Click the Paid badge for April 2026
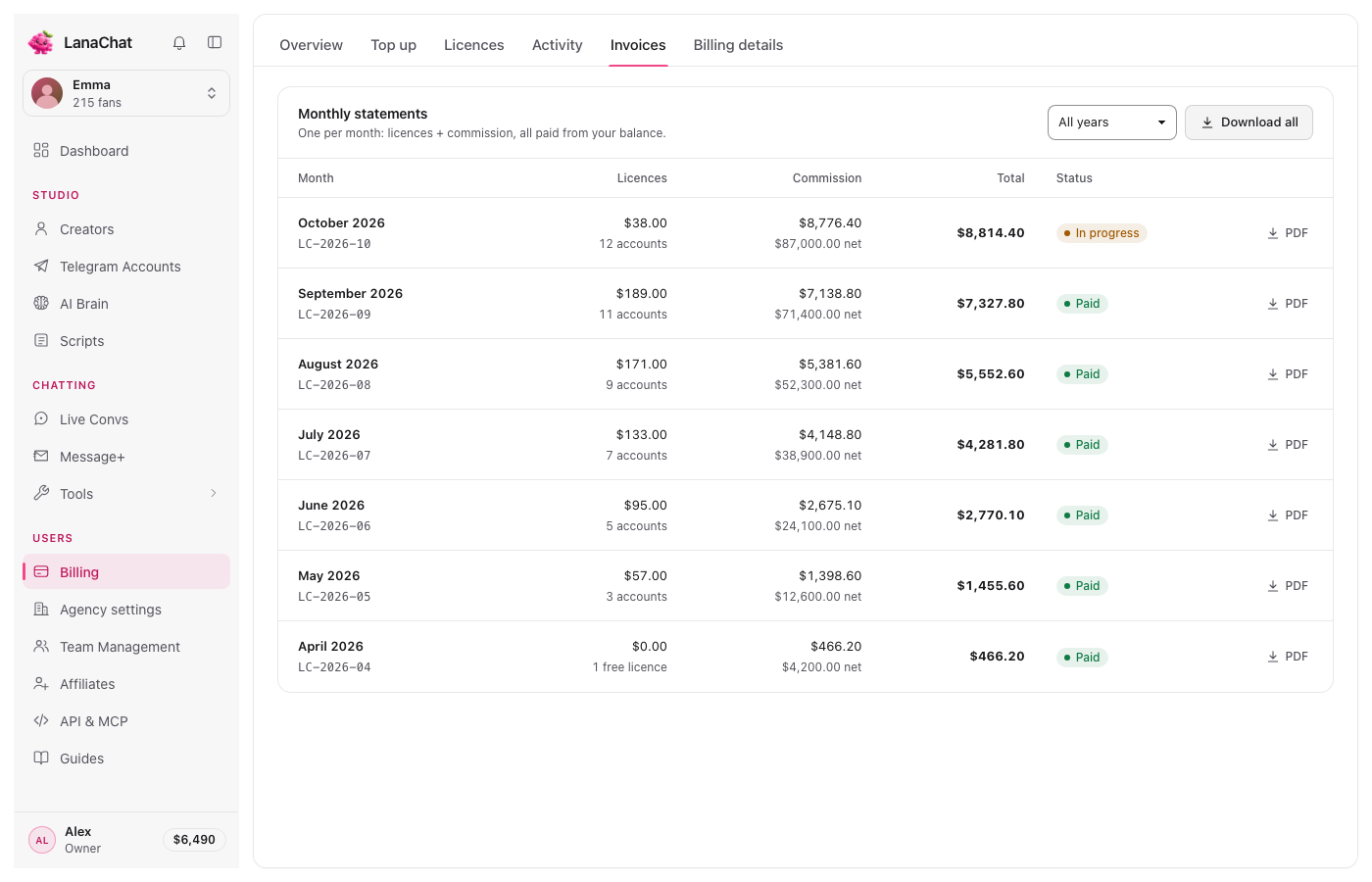Screen dimensions: 1372x882 point(1082,657)
